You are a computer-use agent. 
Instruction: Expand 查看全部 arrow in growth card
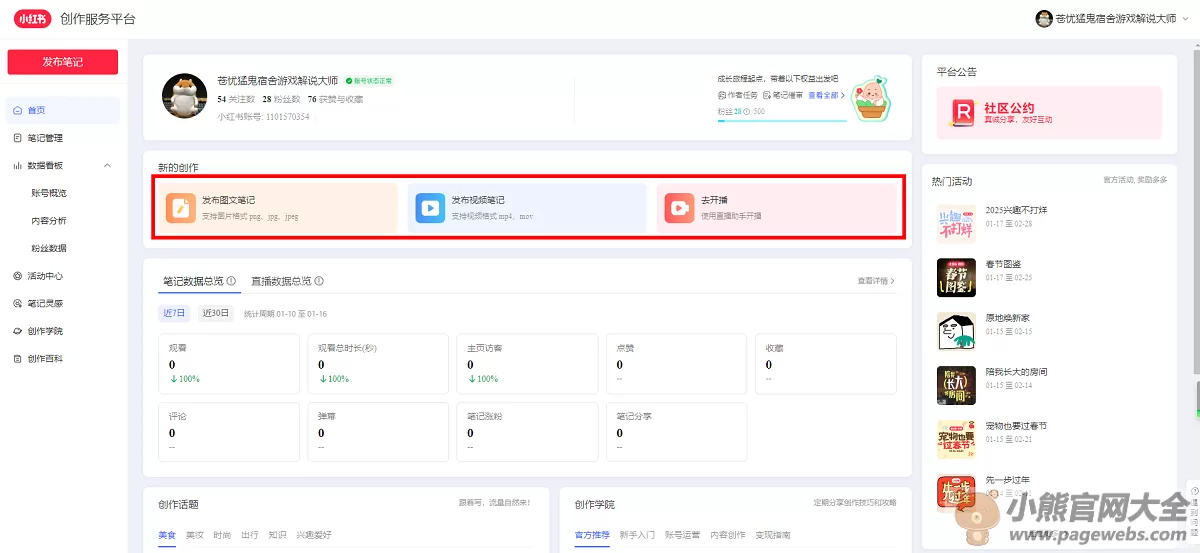click(842, 95)
